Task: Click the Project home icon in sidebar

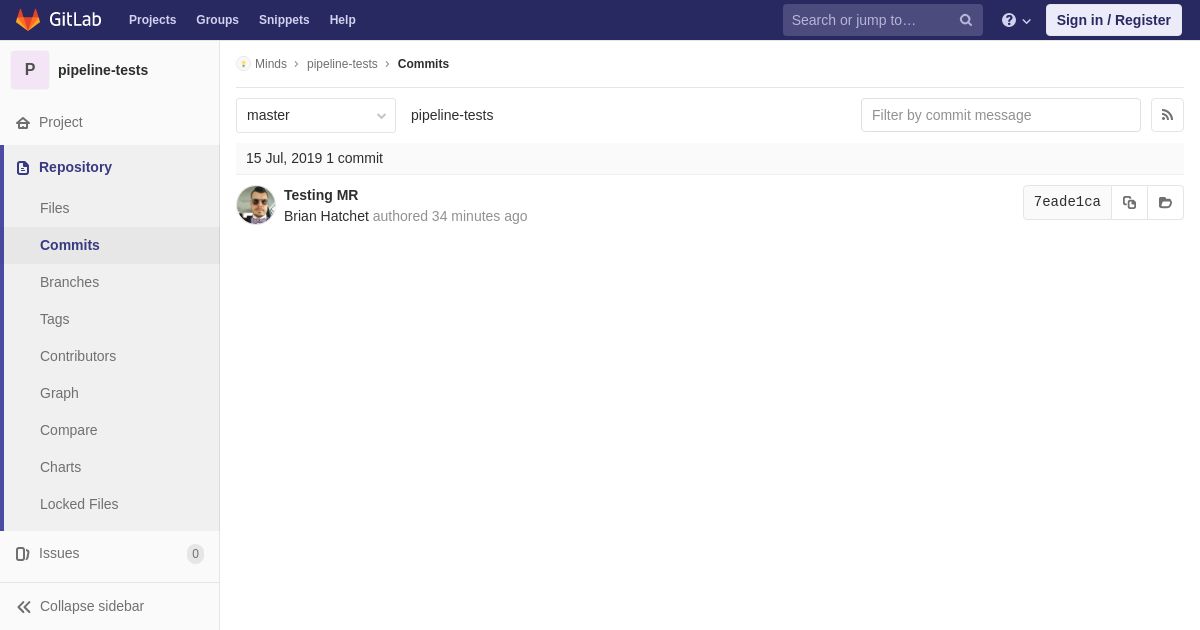Action: pos(23,122)
